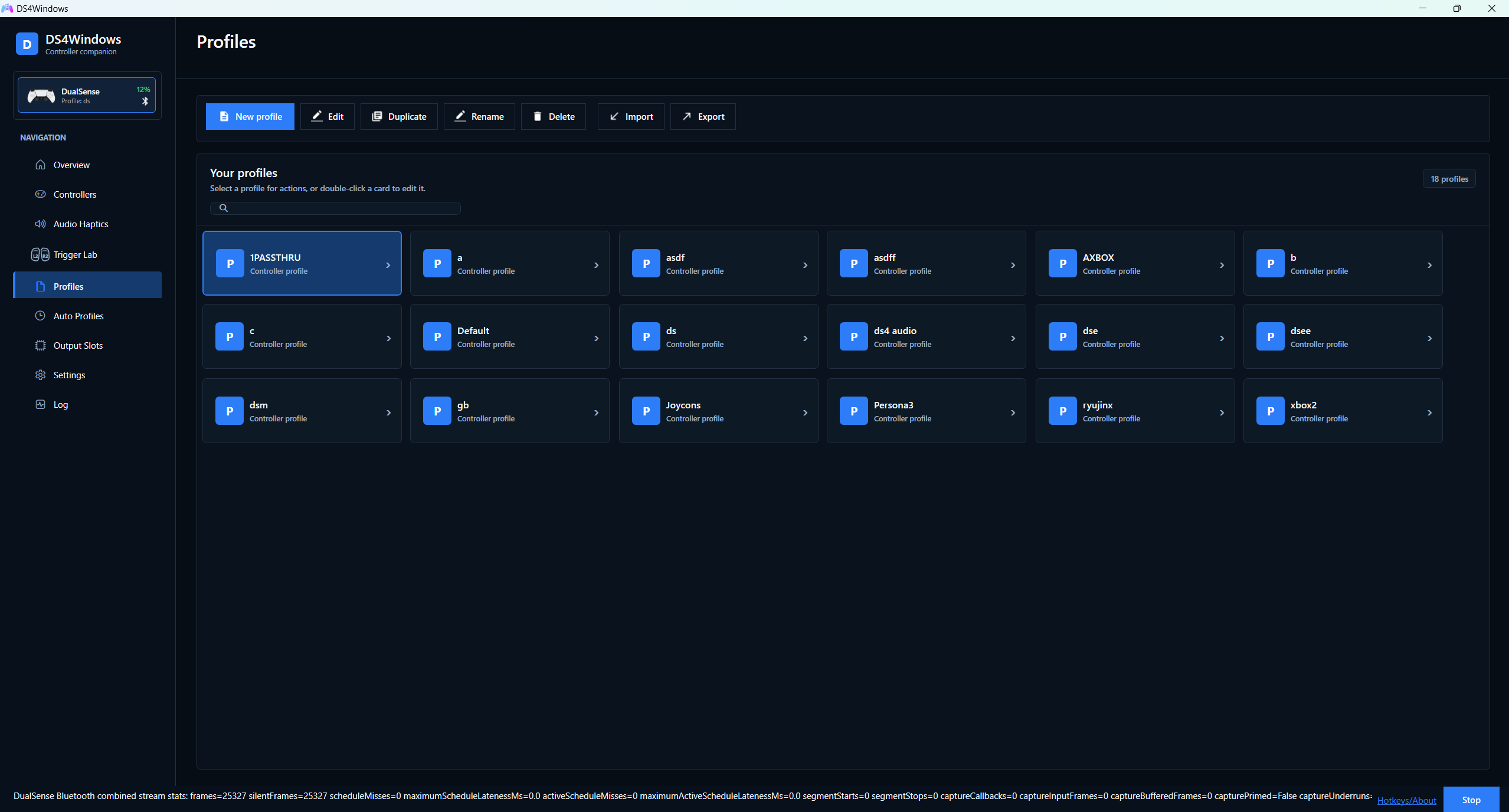Click the 'P' badge of xbox2 profile

click(x=1271, y=411)
